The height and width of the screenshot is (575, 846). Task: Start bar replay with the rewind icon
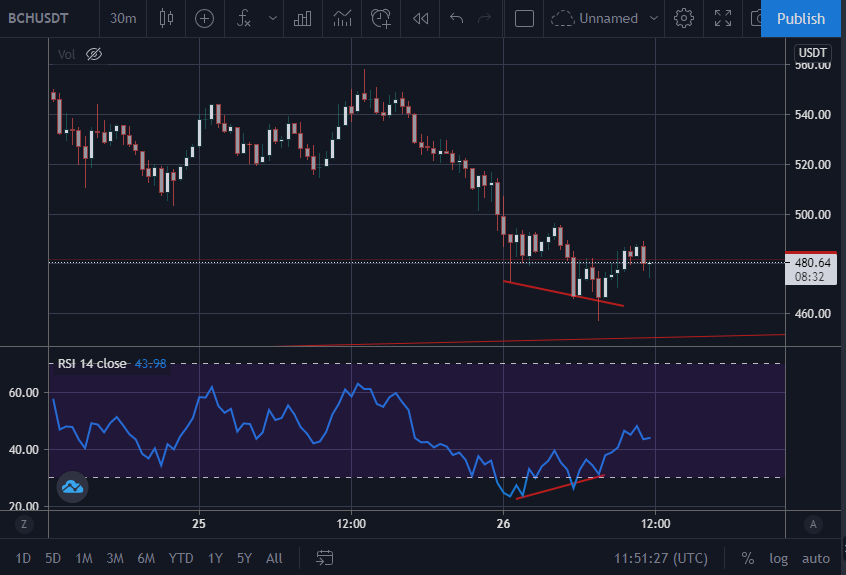pyautogui.click(x=420, y=19)
